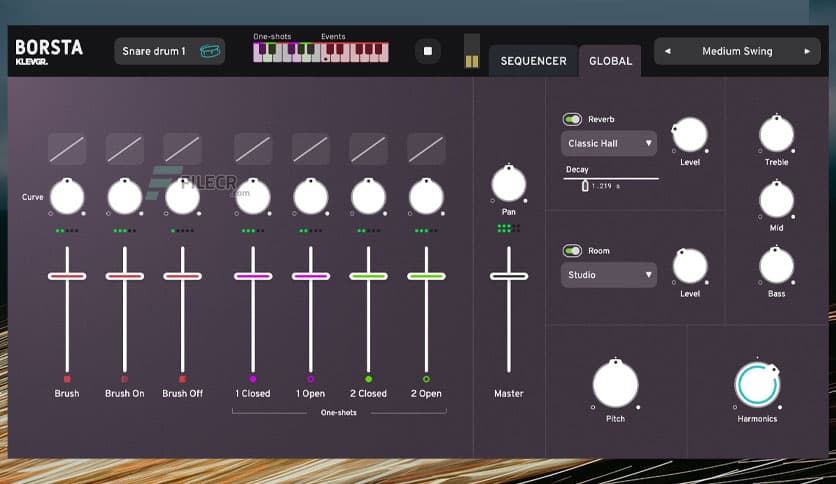This screenshot has width=836, height=484.
Task: Click the master Pan knob
Action: pos(509,184)
